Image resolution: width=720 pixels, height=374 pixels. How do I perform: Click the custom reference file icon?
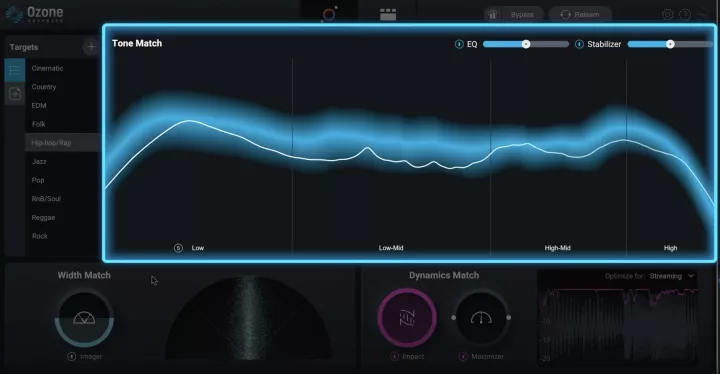pyautogui.click(x=15, y=94)
